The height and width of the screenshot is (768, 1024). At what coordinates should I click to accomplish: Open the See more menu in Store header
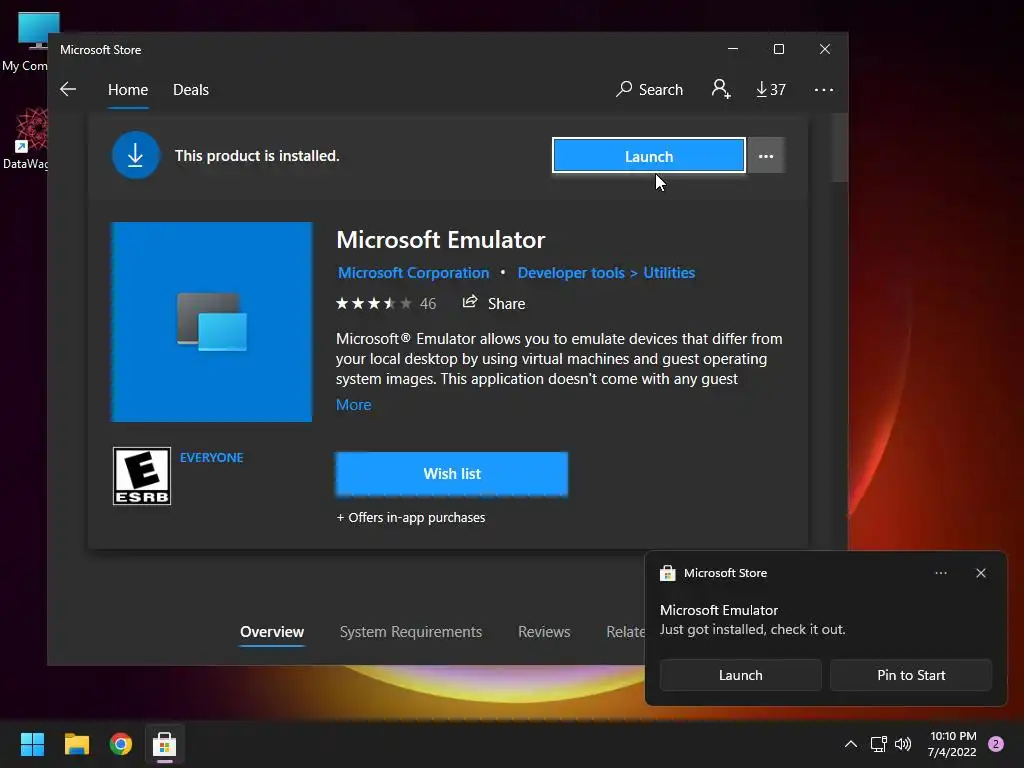(824, 89)
